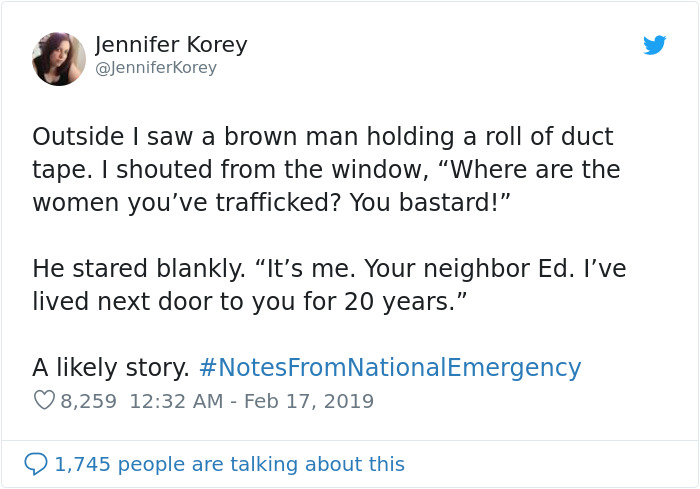Click the "A likely story." text
This screenshot has width=700, height=489.
110,368
